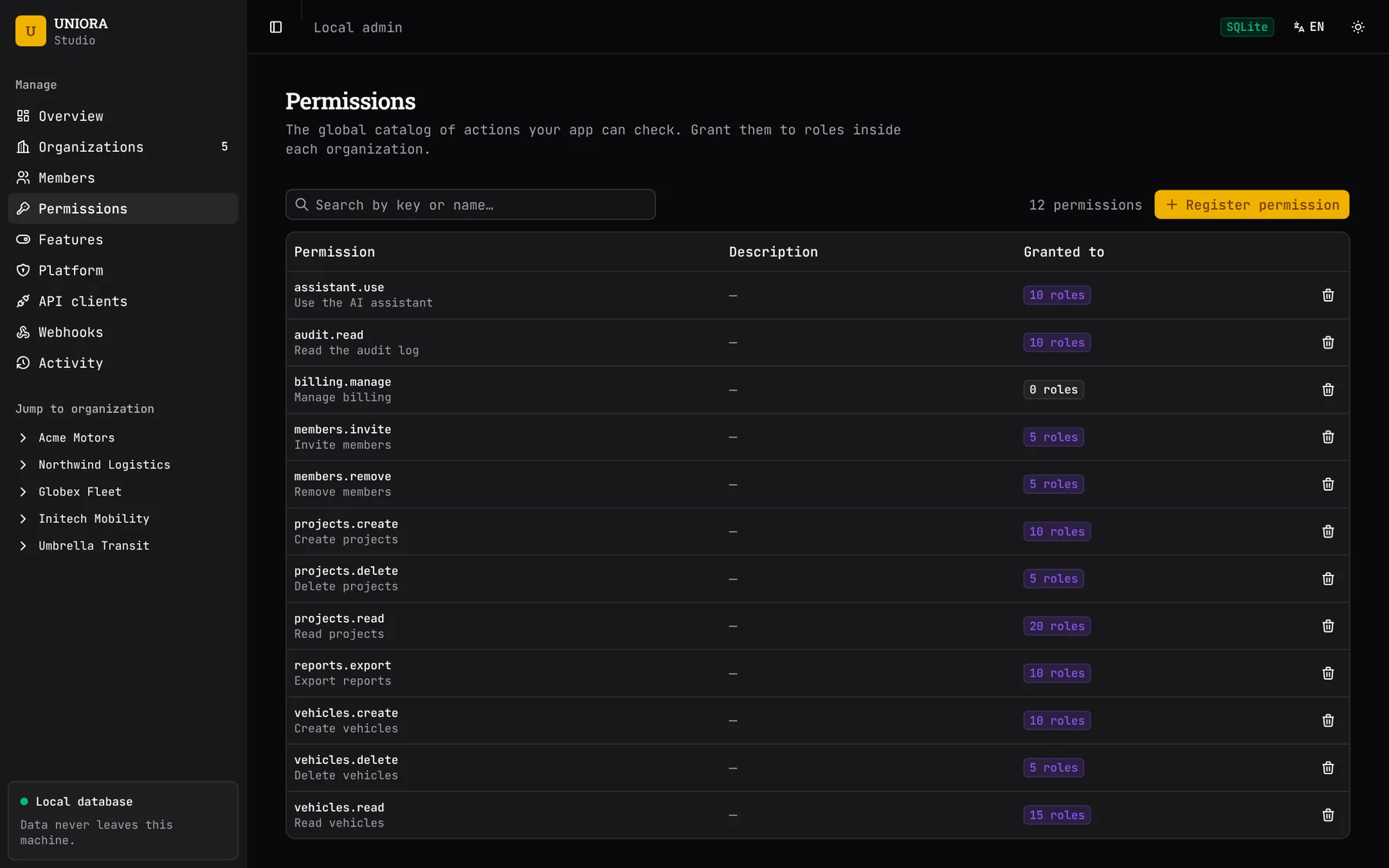Open the Members section

tap(123, 177)
